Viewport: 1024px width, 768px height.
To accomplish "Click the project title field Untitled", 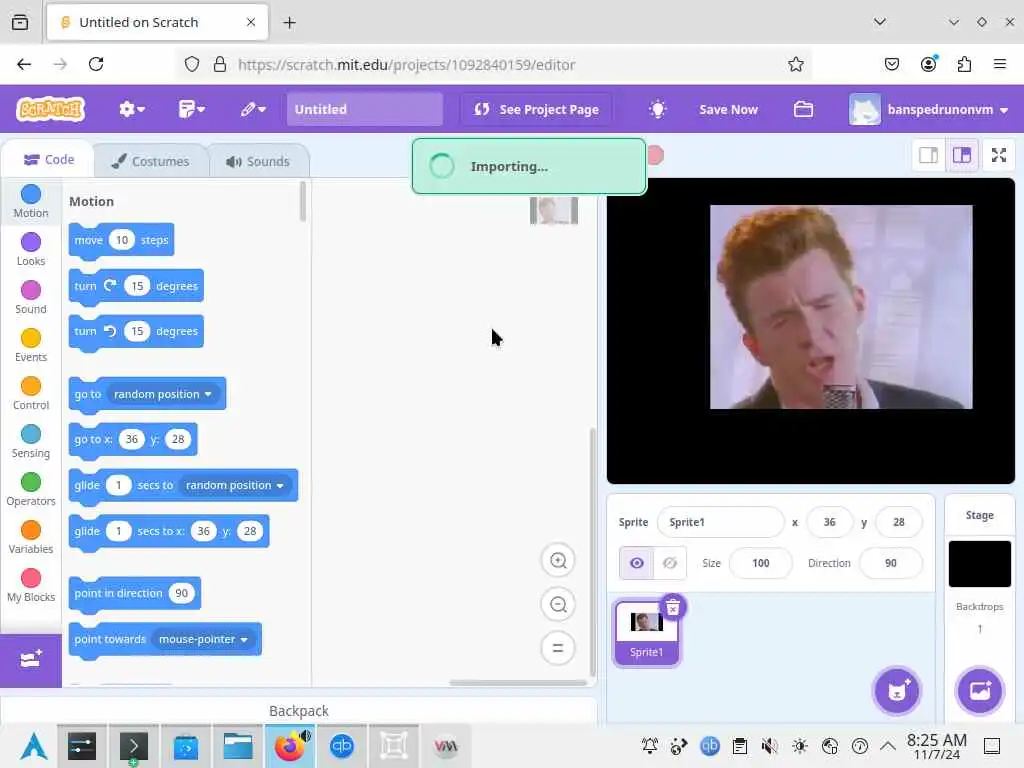I will (364, 109).
